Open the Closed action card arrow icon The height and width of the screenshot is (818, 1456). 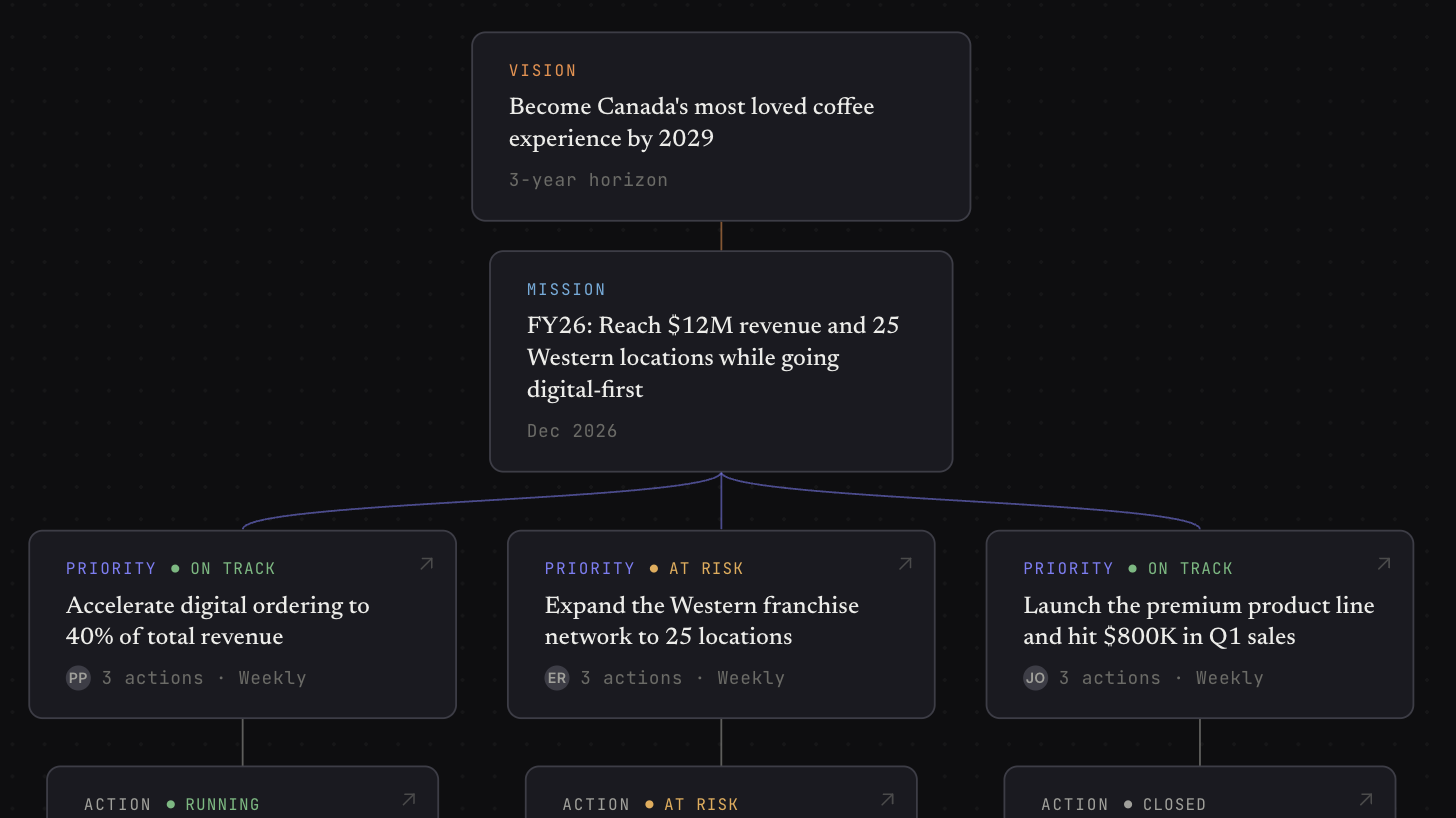click(1366, 800)
